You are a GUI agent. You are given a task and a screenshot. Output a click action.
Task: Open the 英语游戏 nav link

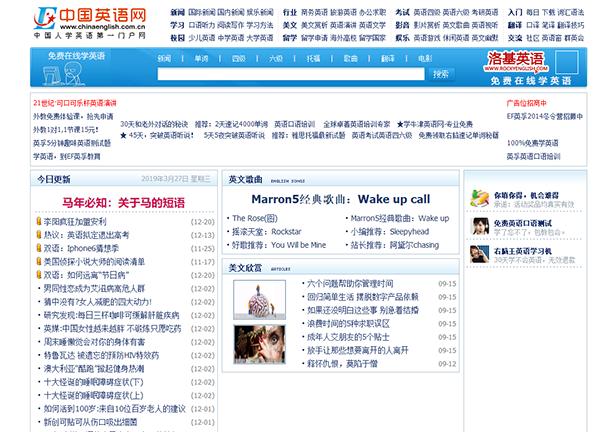coord(427,37)
